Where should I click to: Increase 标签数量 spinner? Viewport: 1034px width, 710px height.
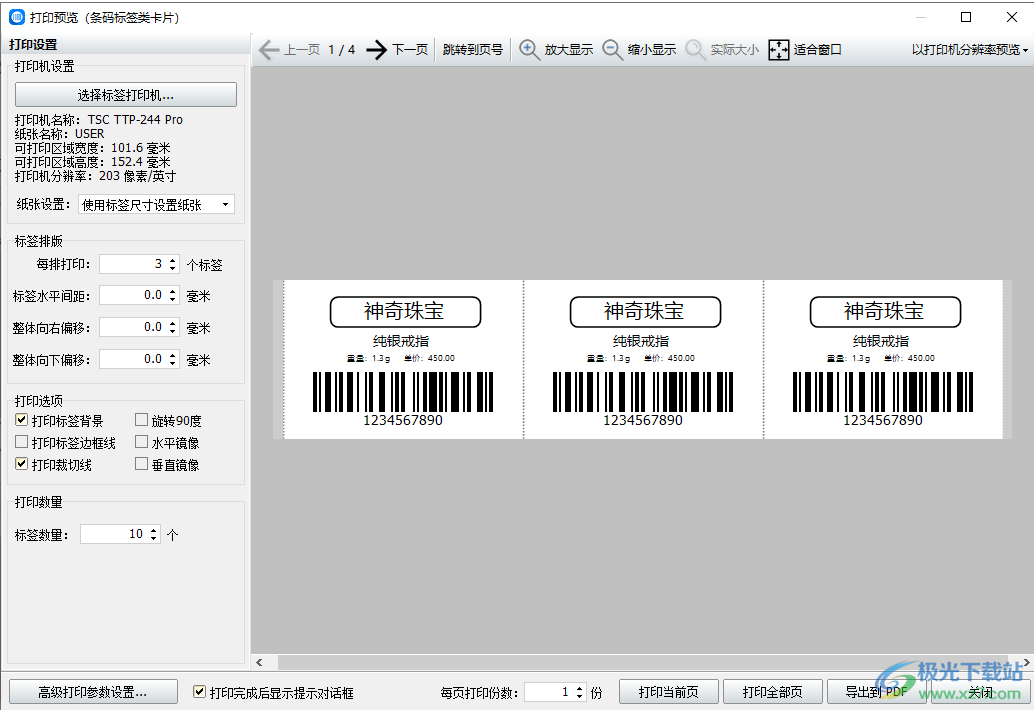[154, 530]
